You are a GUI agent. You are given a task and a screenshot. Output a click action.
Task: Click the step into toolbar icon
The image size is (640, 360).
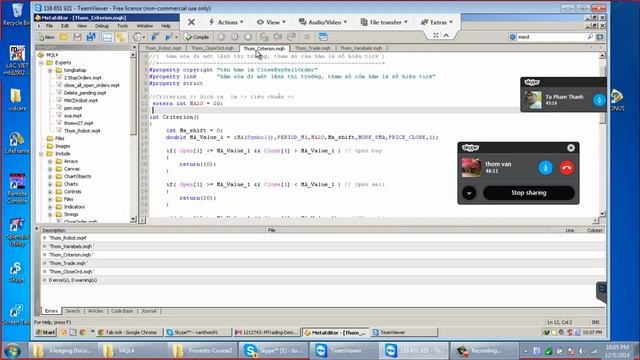pyautogui.click(x=264, y=37)
